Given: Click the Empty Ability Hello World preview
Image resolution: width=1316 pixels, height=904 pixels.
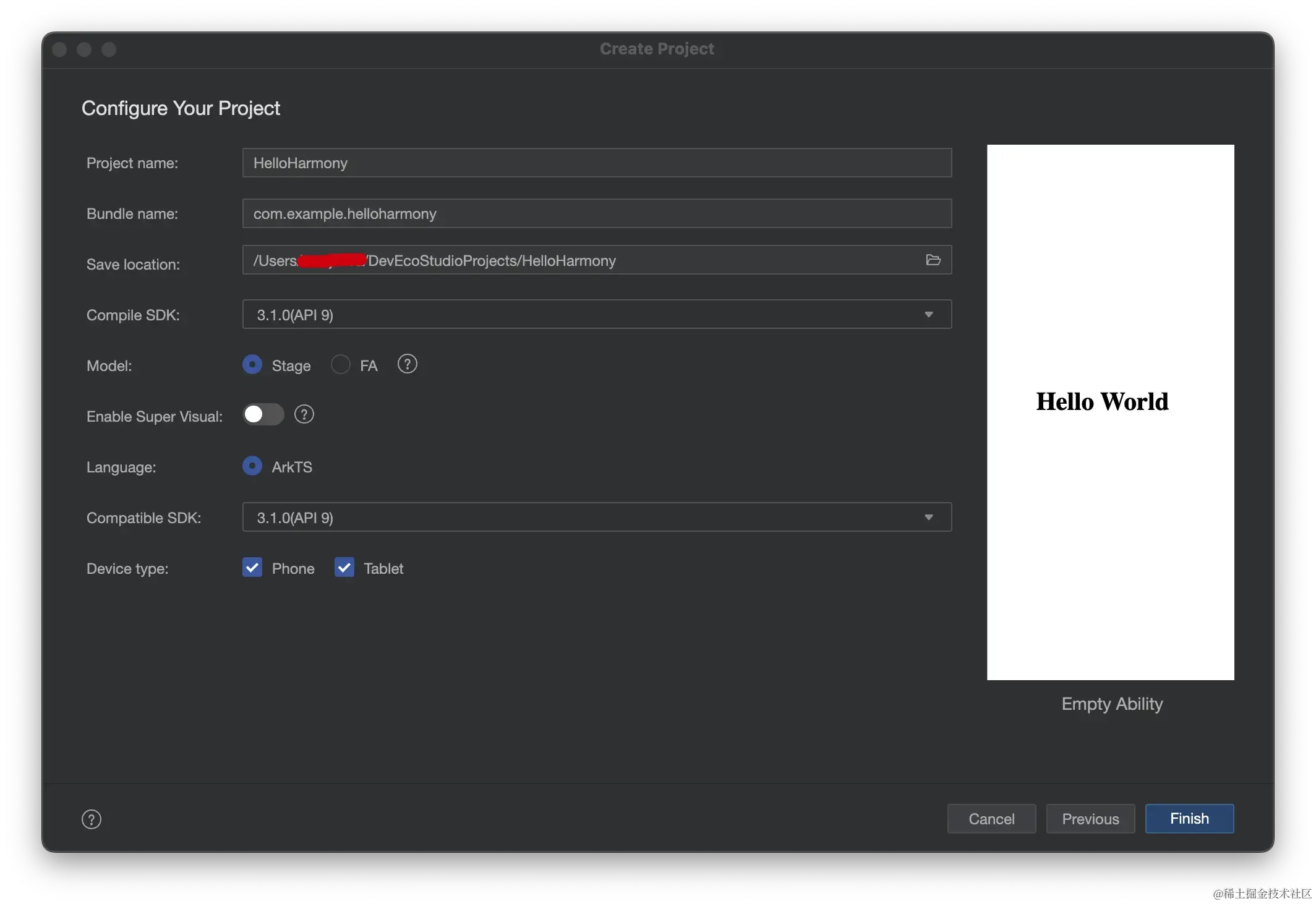Looking at the screenshot, I should click(1110, 412).
